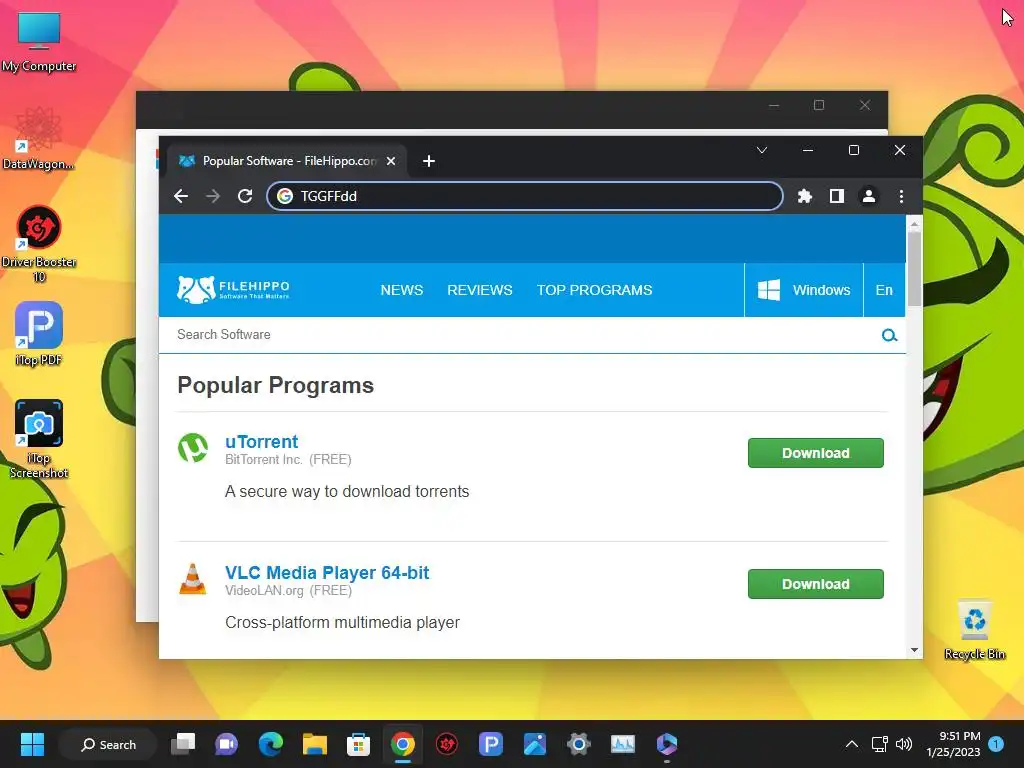Open the Windows platform selector
Image resolution: width=1024 pixels, height=768 pixels.
[804, 290]
